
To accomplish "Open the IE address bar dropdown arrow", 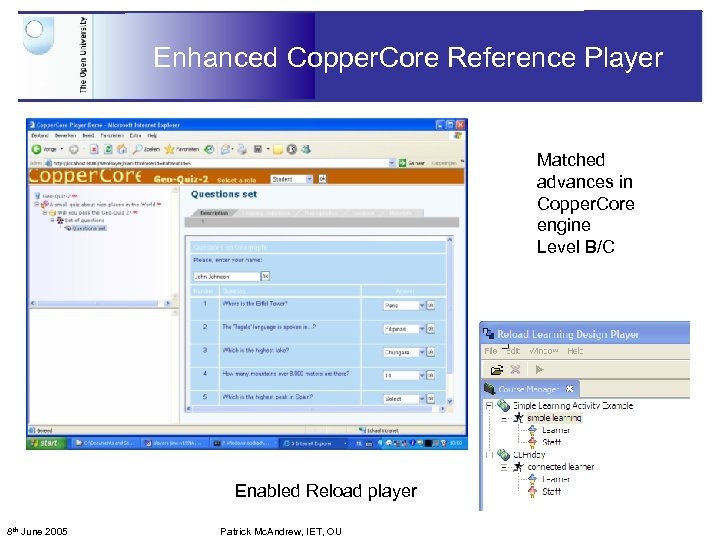I will 392,163.
